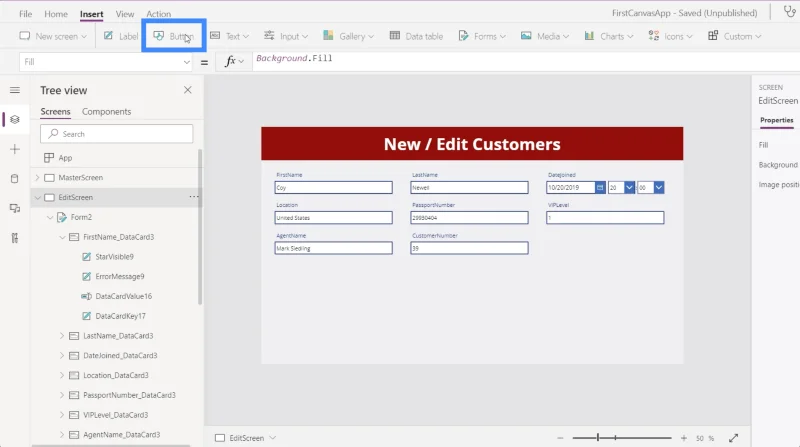
Task: Open the Action tab
Action: [x=159, y=14]
